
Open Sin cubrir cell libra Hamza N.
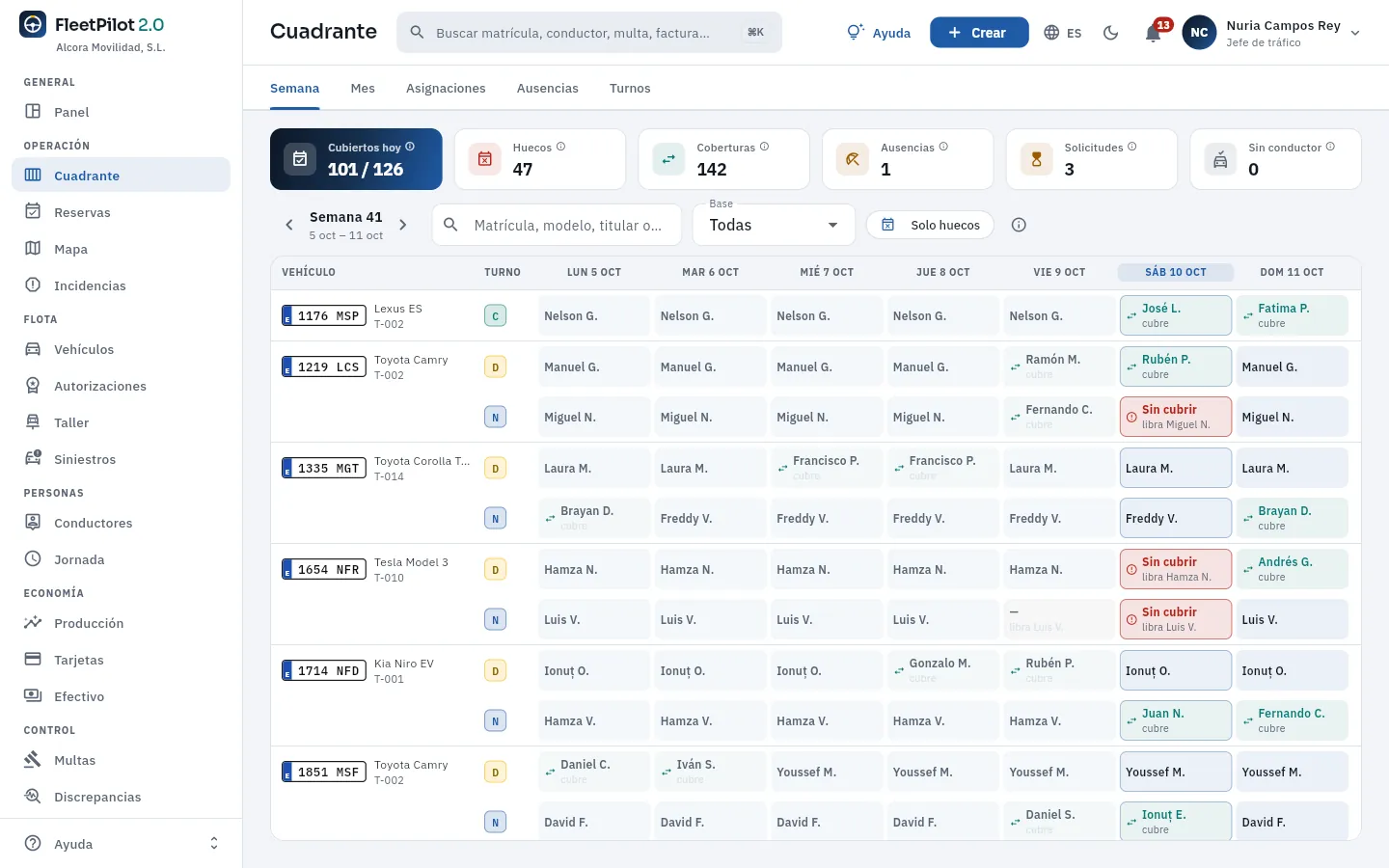tap(1176, 569)
